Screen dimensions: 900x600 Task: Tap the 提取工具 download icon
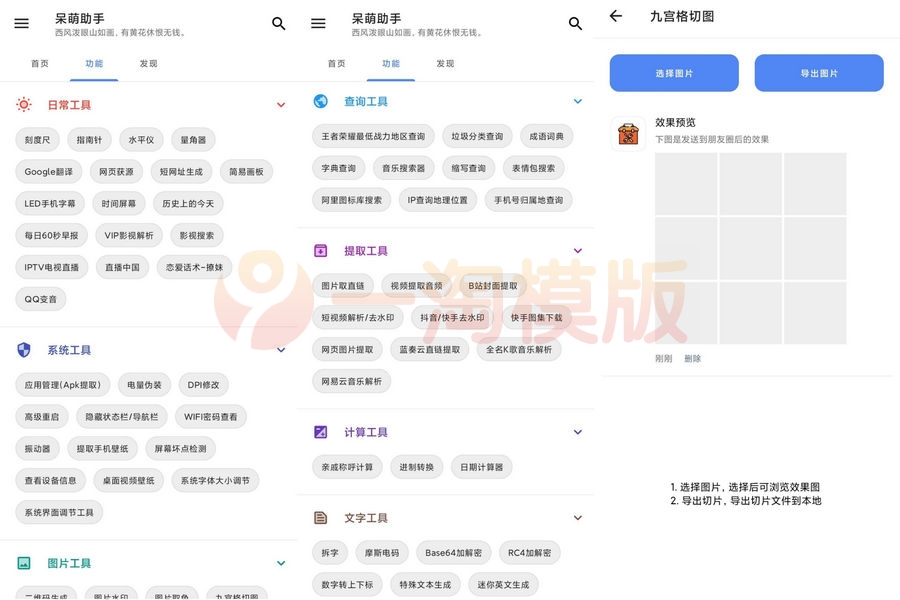[320, 251]
